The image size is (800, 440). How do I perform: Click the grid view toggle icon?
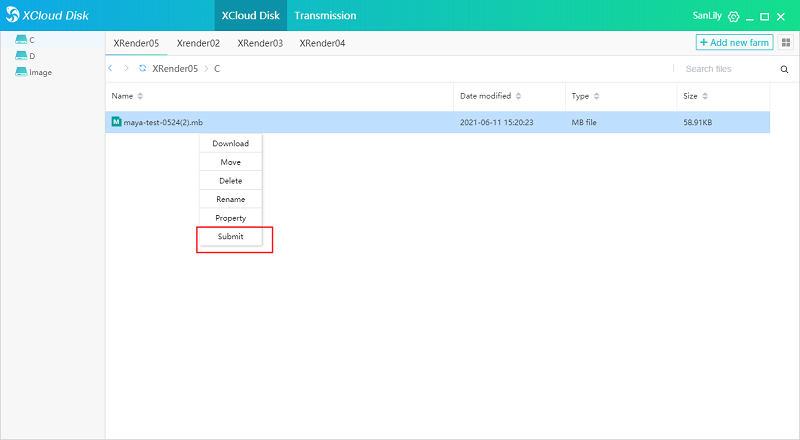[785, 43]
